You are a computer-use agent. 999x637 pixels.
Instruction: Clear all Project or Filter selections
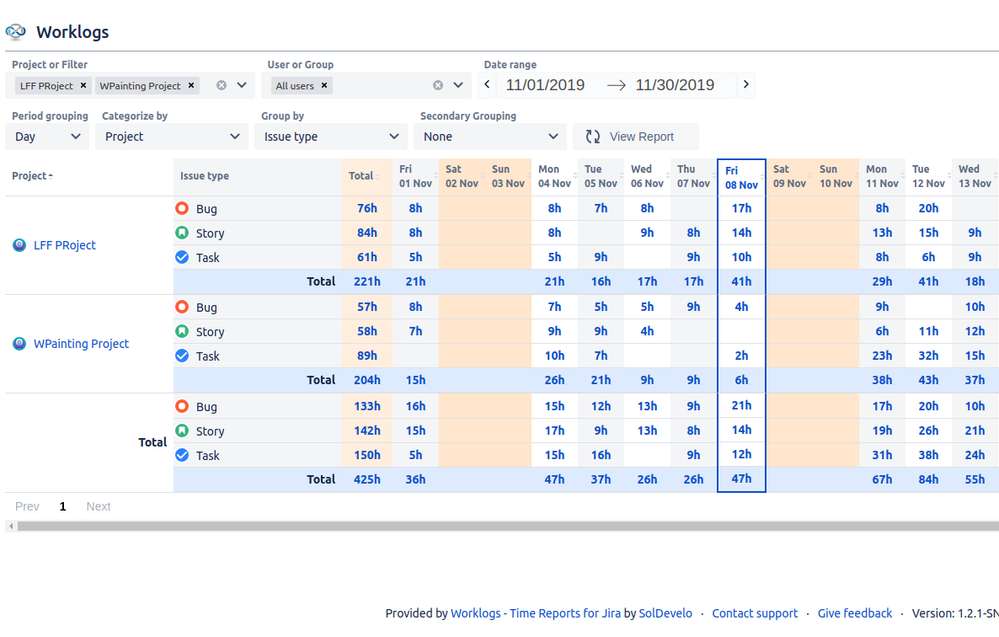coord(221,85)
